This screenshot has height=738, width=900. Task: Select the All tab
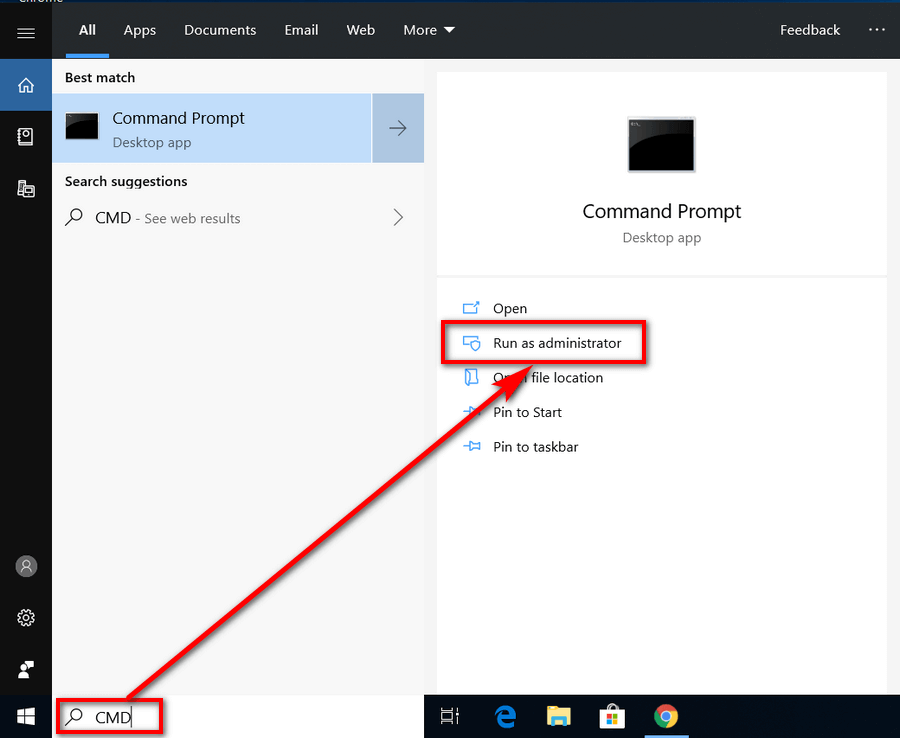(x=87, y=30)
